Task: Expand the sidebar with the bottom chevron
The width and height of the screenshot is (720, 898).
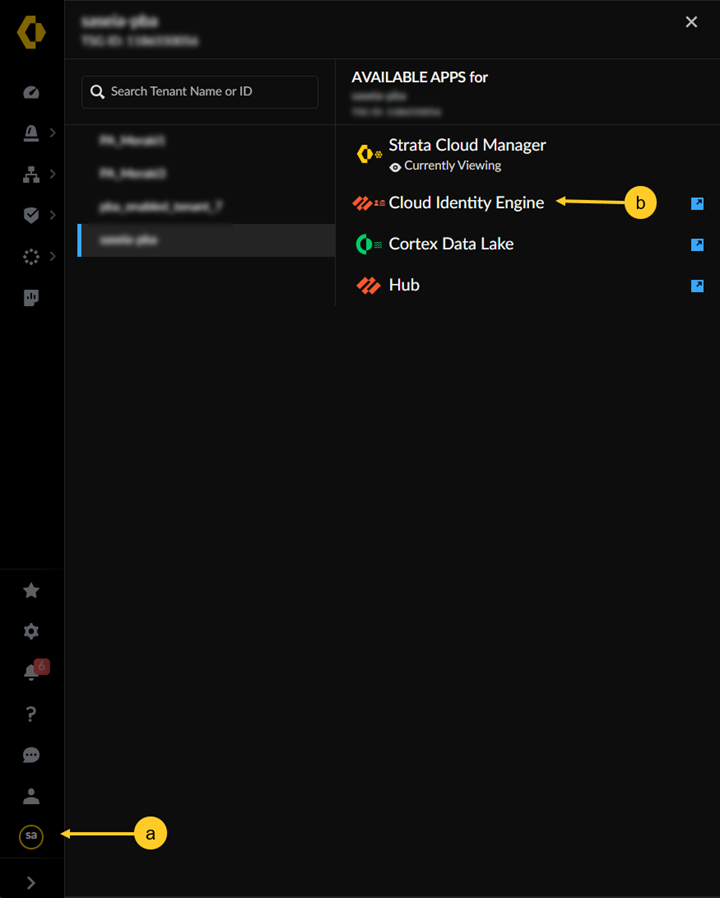Action: [31, 882]
